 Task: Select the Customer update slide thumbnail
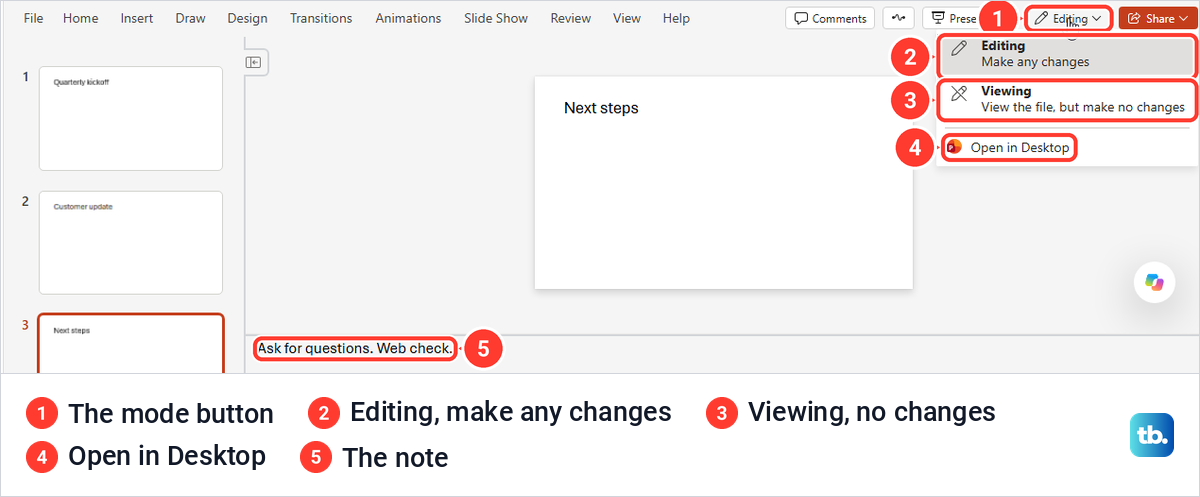click(131, 243)
